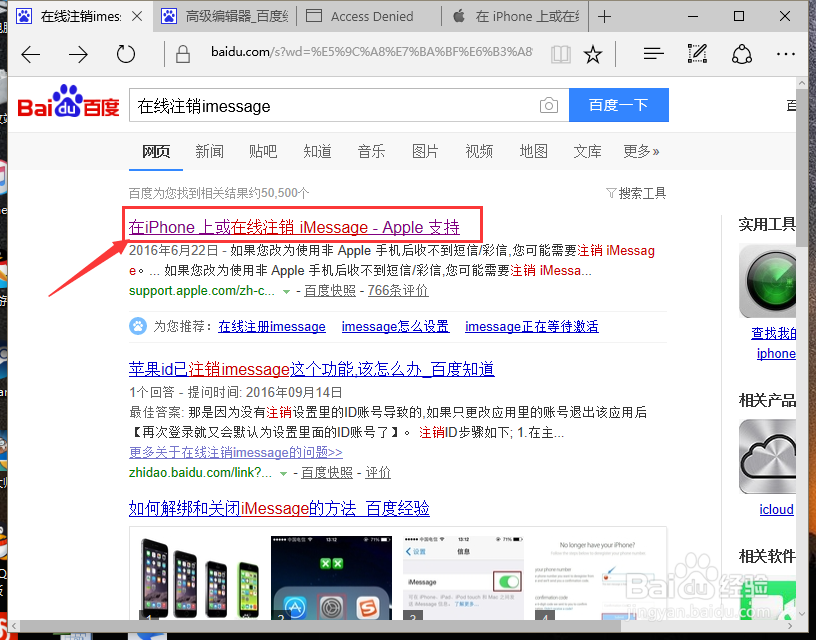This screenshot has height=640, width=816.
Task: Open the Find My iPhone radar icon
Action: pyautogui.click(x=768, y=281)
